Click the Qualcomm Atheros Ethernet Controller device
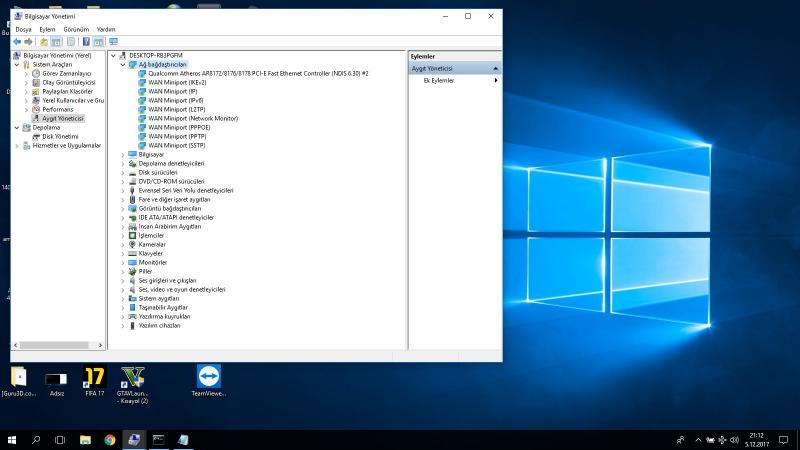 tap(258, 73)
